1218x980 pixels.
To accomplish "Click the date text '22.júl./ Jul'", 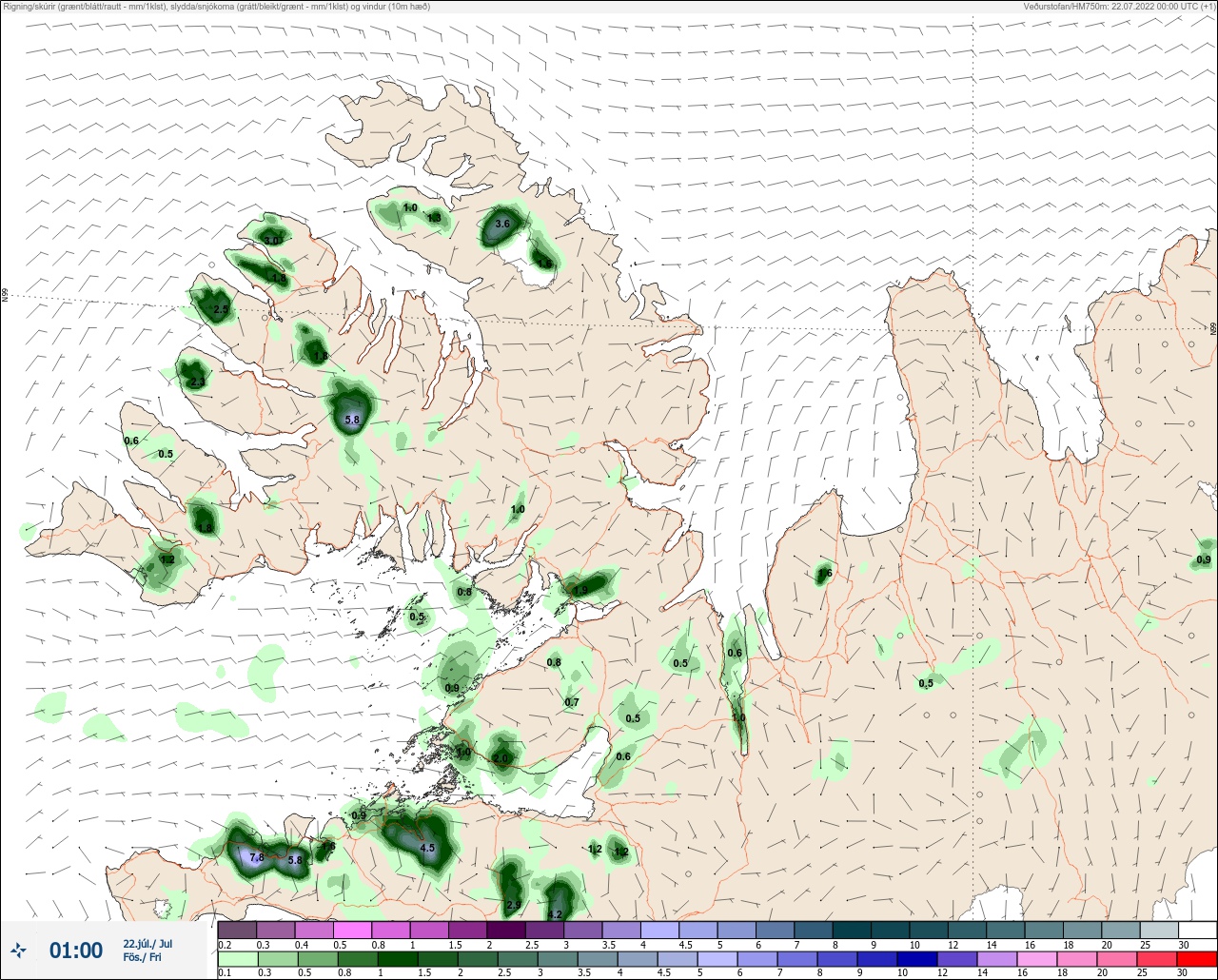I will coord(147,944).
